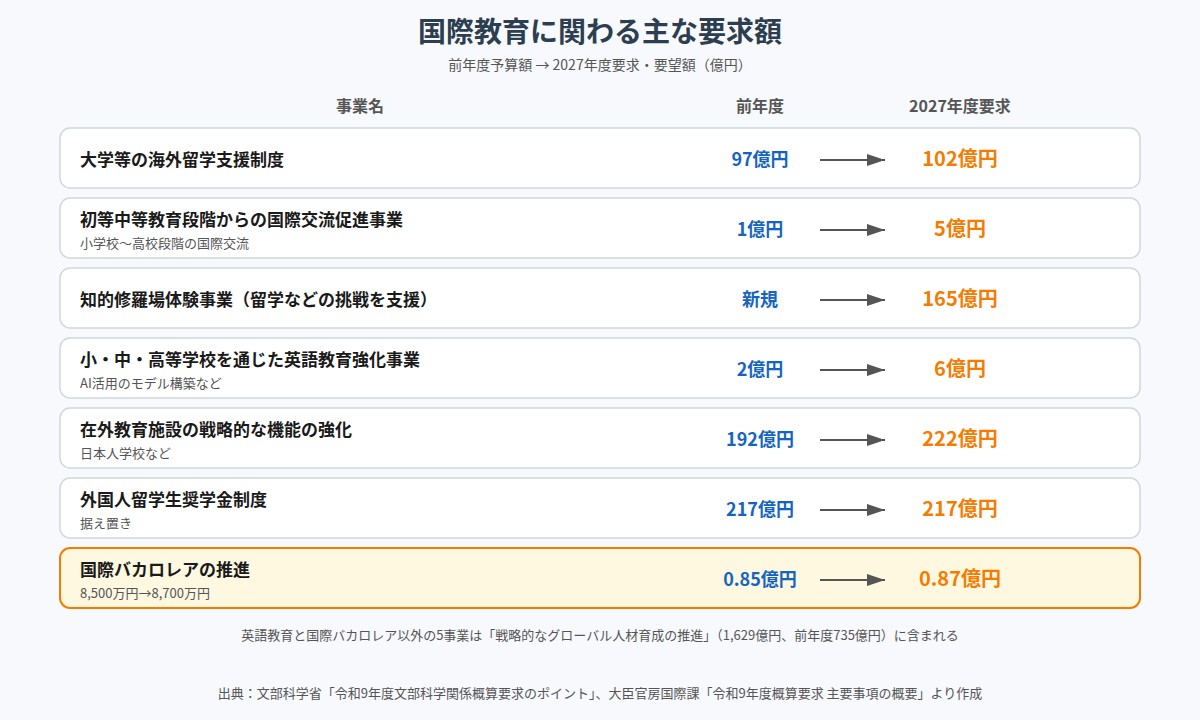Viewport: 1200px width, 720px height.
Task: Click the 192億円 previous-year value
Action: 760,439
